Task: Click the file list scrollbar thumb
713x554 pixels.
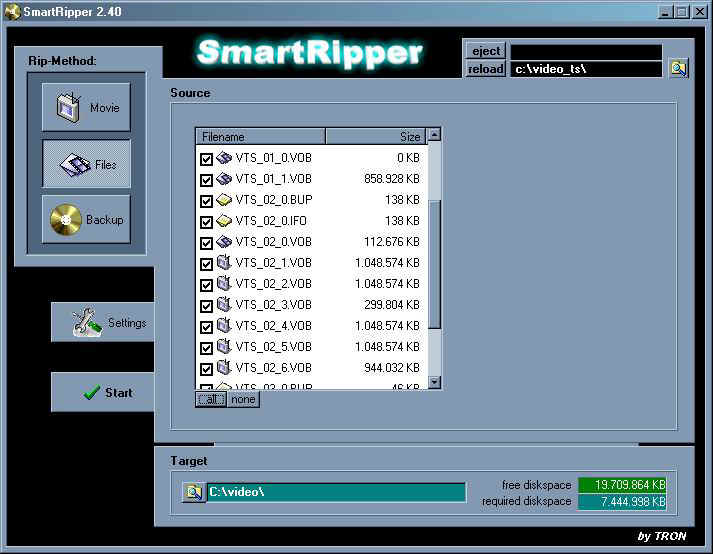Action: (x=434, y=264)
